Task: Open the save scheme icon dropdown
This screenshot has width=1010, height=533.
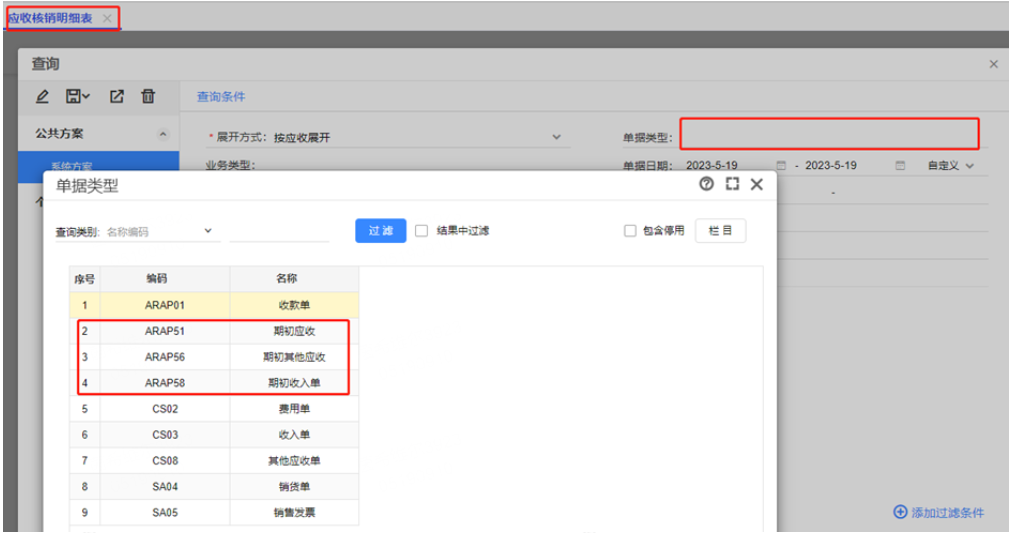Action: (x=77, y=97)
